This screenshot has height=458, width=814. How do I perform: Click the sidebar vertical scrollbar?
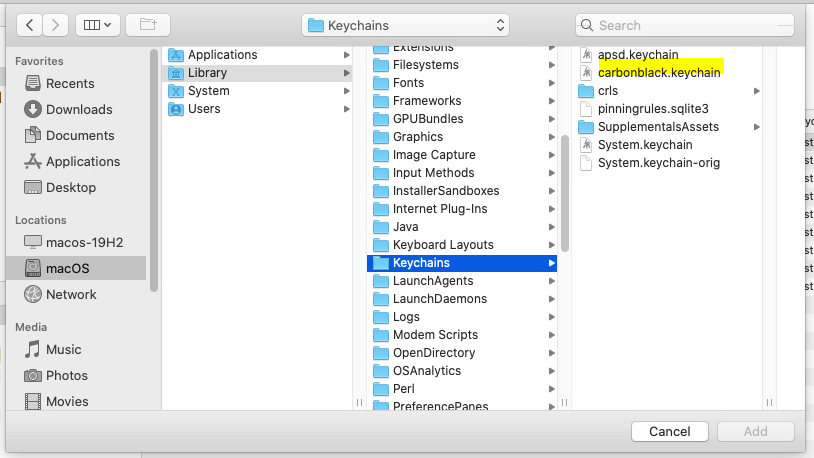tap(154, 170)
